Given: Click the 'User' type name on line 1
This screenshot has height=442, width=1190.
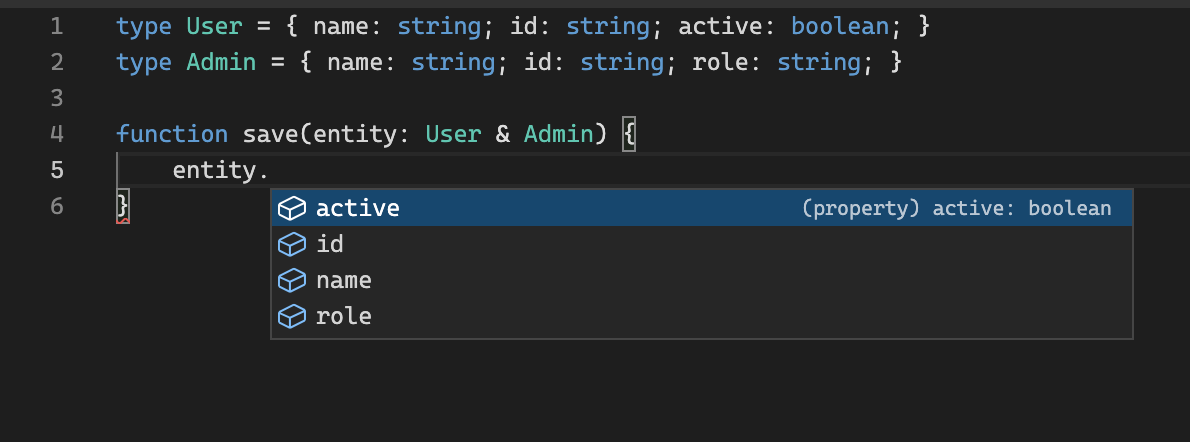Looking at the screenshot, I should (214, 27).
